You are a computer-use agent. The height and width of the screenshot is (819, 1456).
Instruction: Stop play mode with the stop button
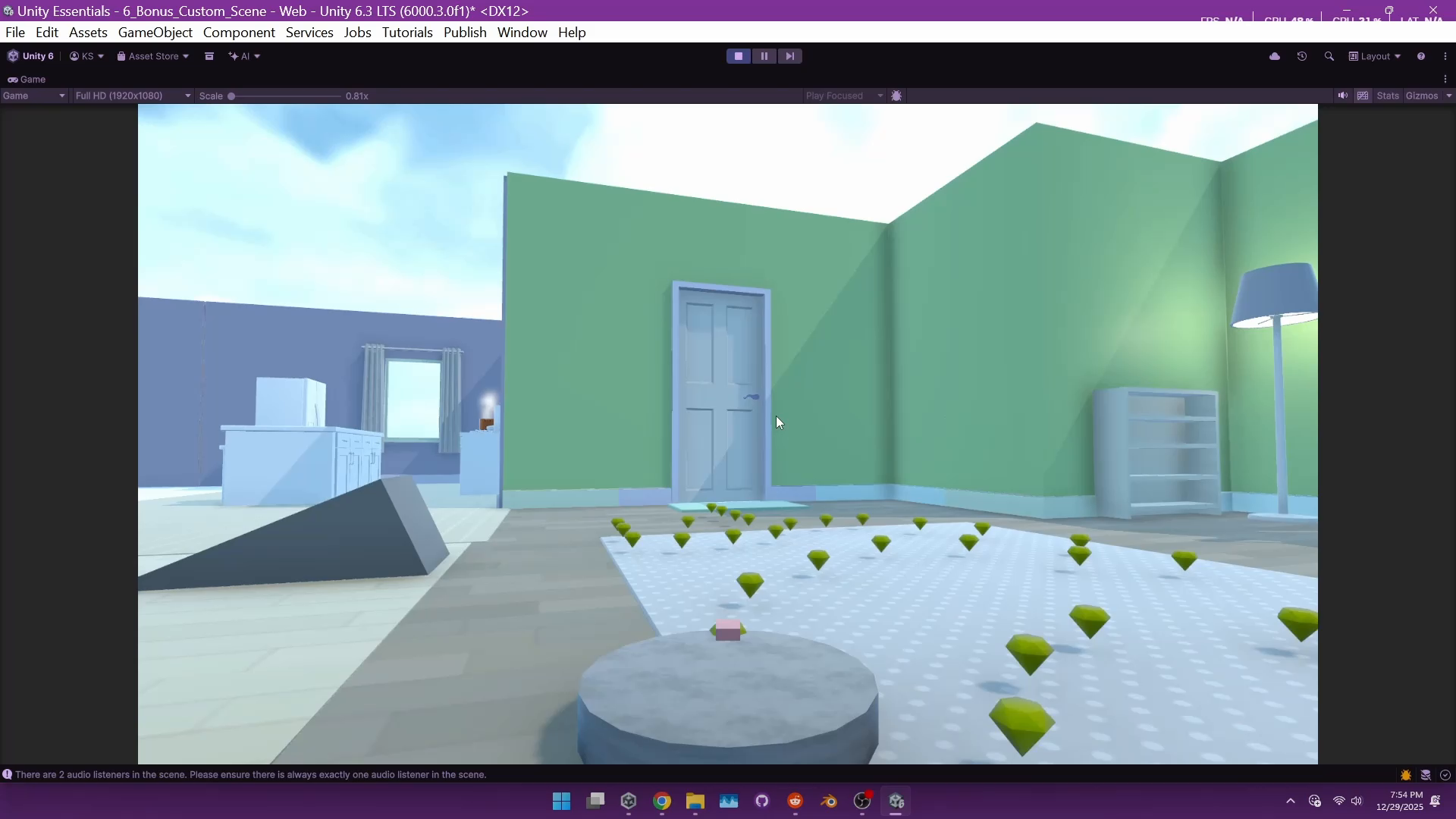click(738, 56)
